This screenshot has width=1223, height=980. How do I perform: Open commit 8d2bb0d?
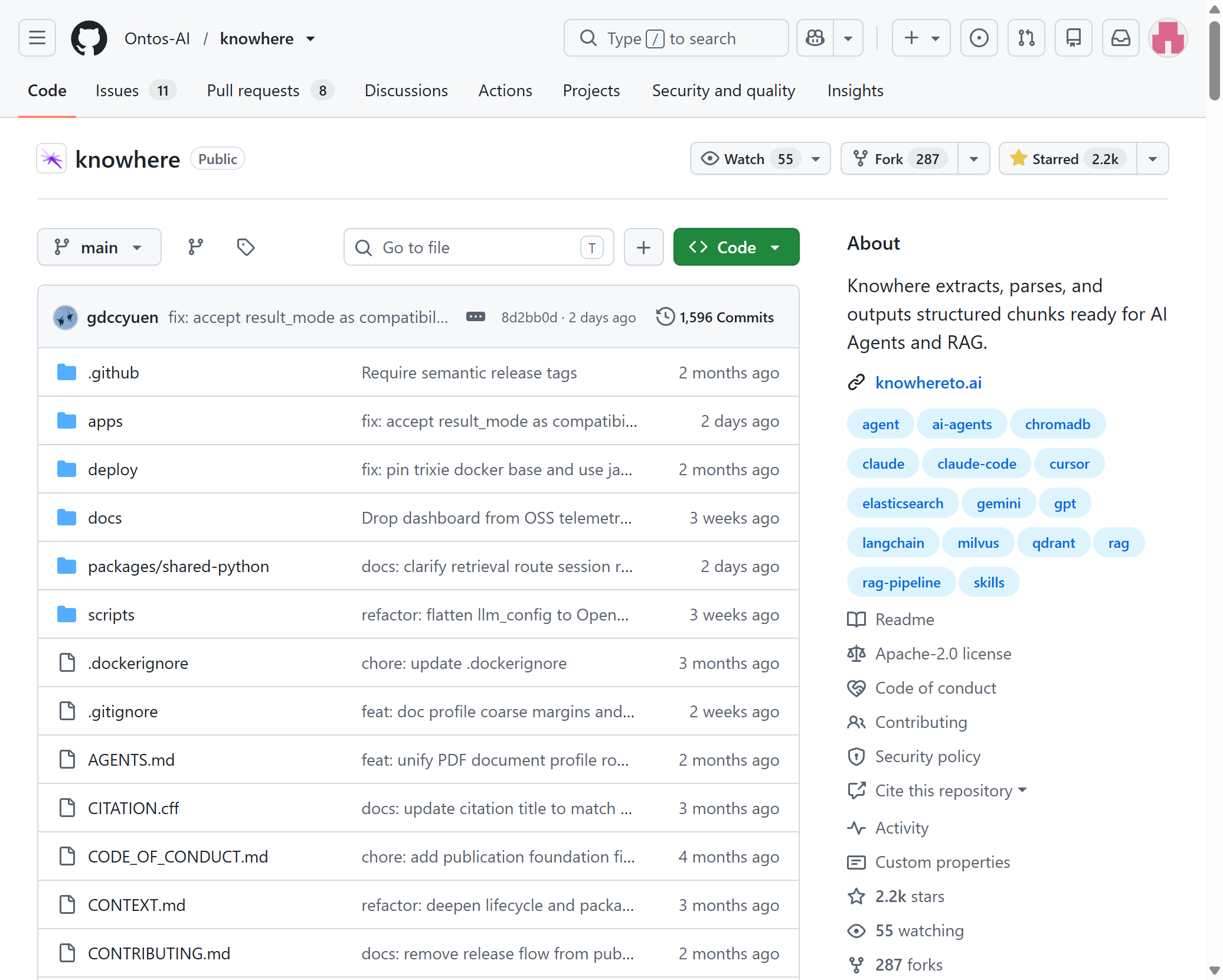pyautogui.click(x=529, y=318)
